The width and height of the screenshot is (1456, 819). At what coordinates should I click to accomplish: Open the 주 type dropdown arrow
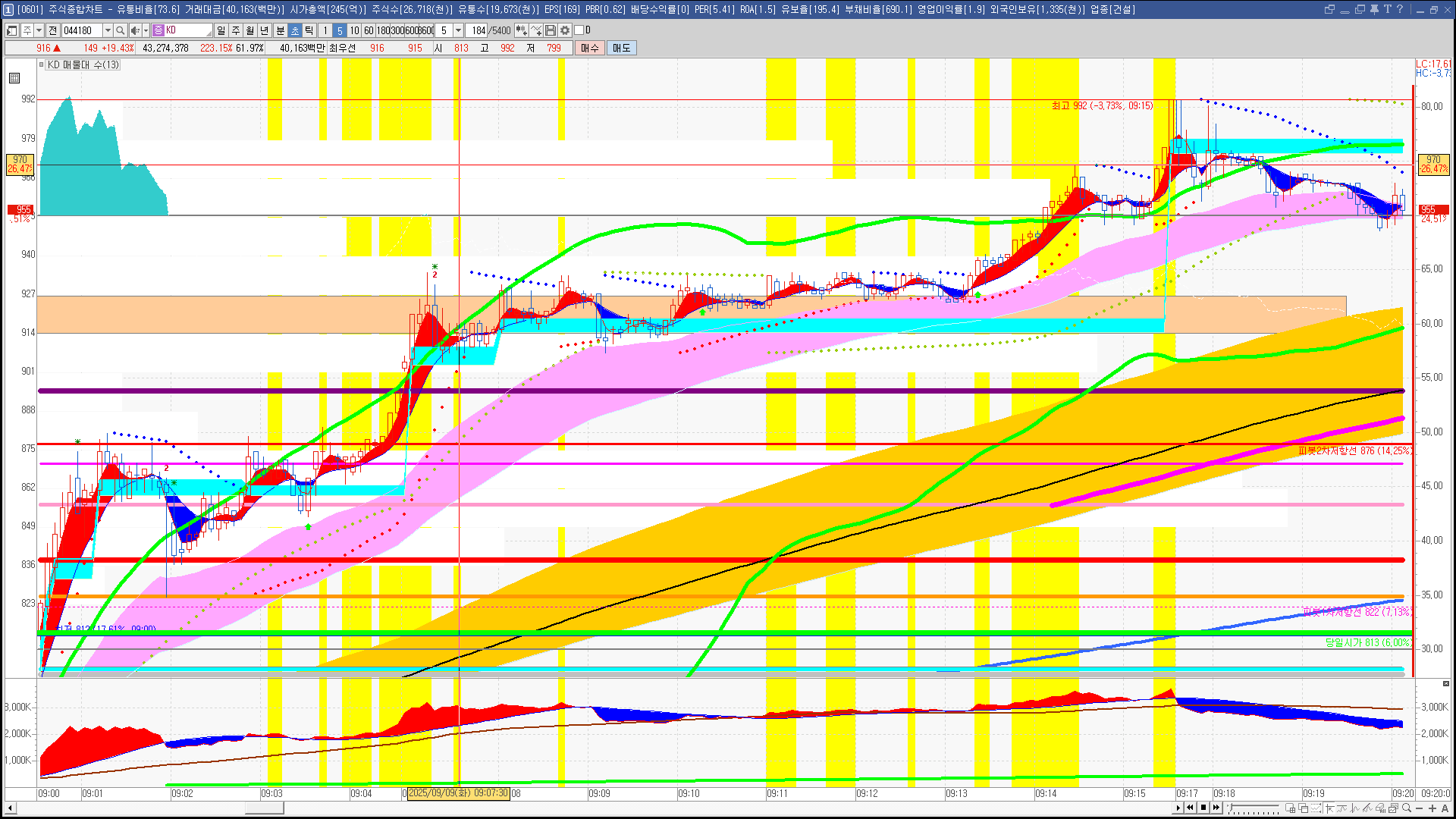pyautogui.click(x=39, y=30)
